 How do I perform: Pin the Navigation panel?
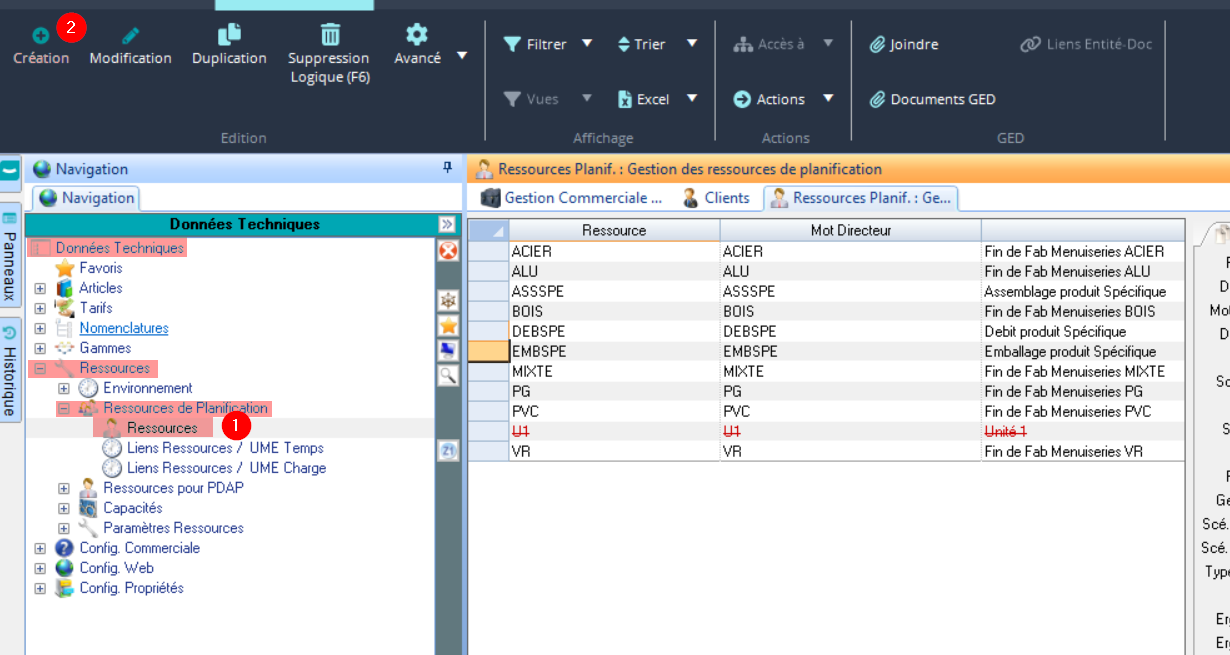[448, 169]
